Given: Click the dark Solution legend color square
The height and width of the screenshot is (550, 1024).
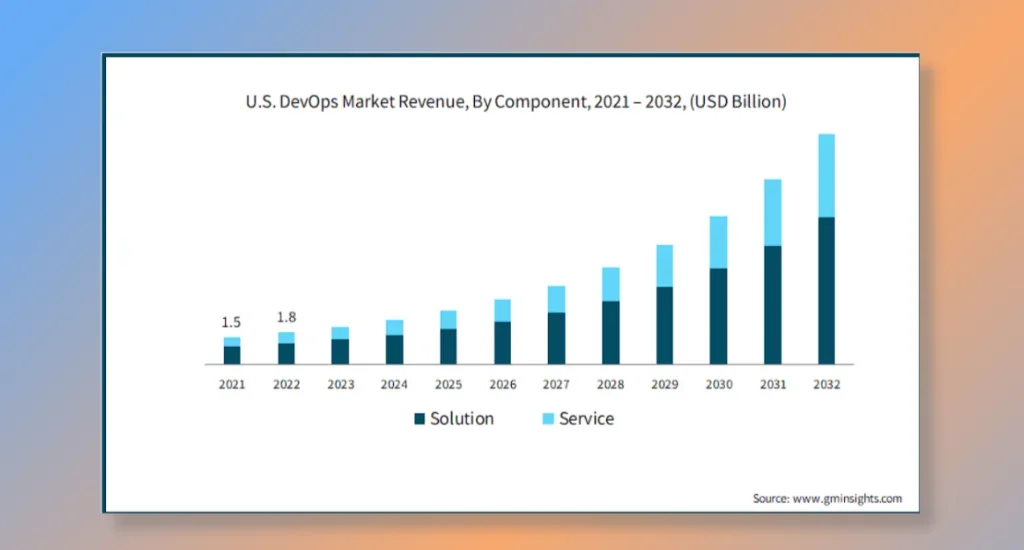Looking at the screenshot, I should click(x=420, y=419).
